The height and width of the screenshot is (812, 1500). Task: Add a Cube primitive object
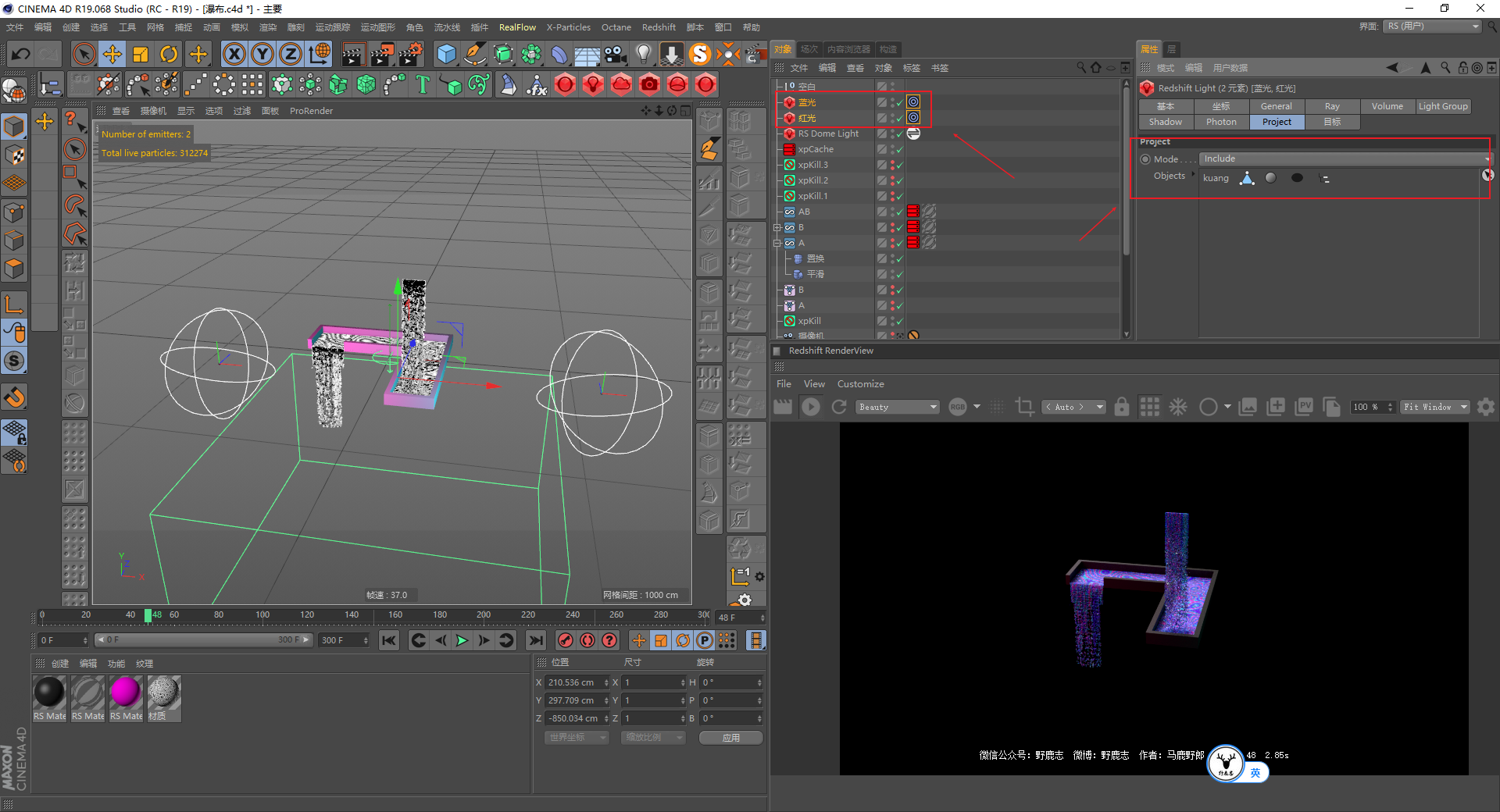(x=446, y=54)
